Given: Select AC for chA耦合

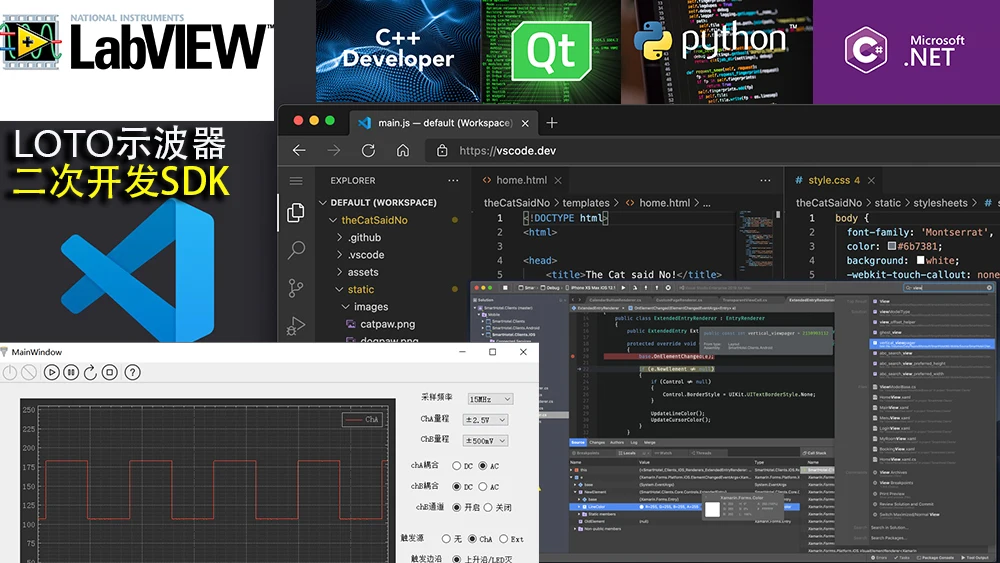Looking at the screenshot, I should (482, 466).
